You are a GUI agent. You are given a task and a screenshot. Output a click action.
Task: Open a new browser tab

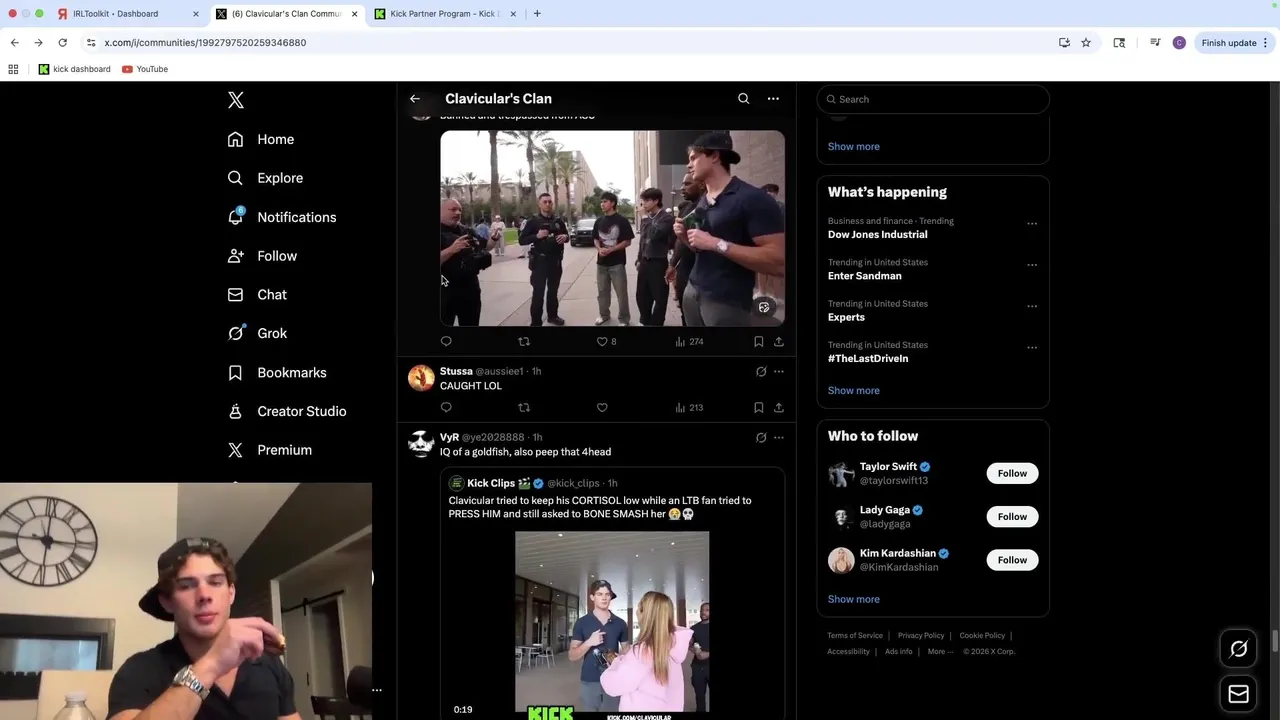pos(537,14)
